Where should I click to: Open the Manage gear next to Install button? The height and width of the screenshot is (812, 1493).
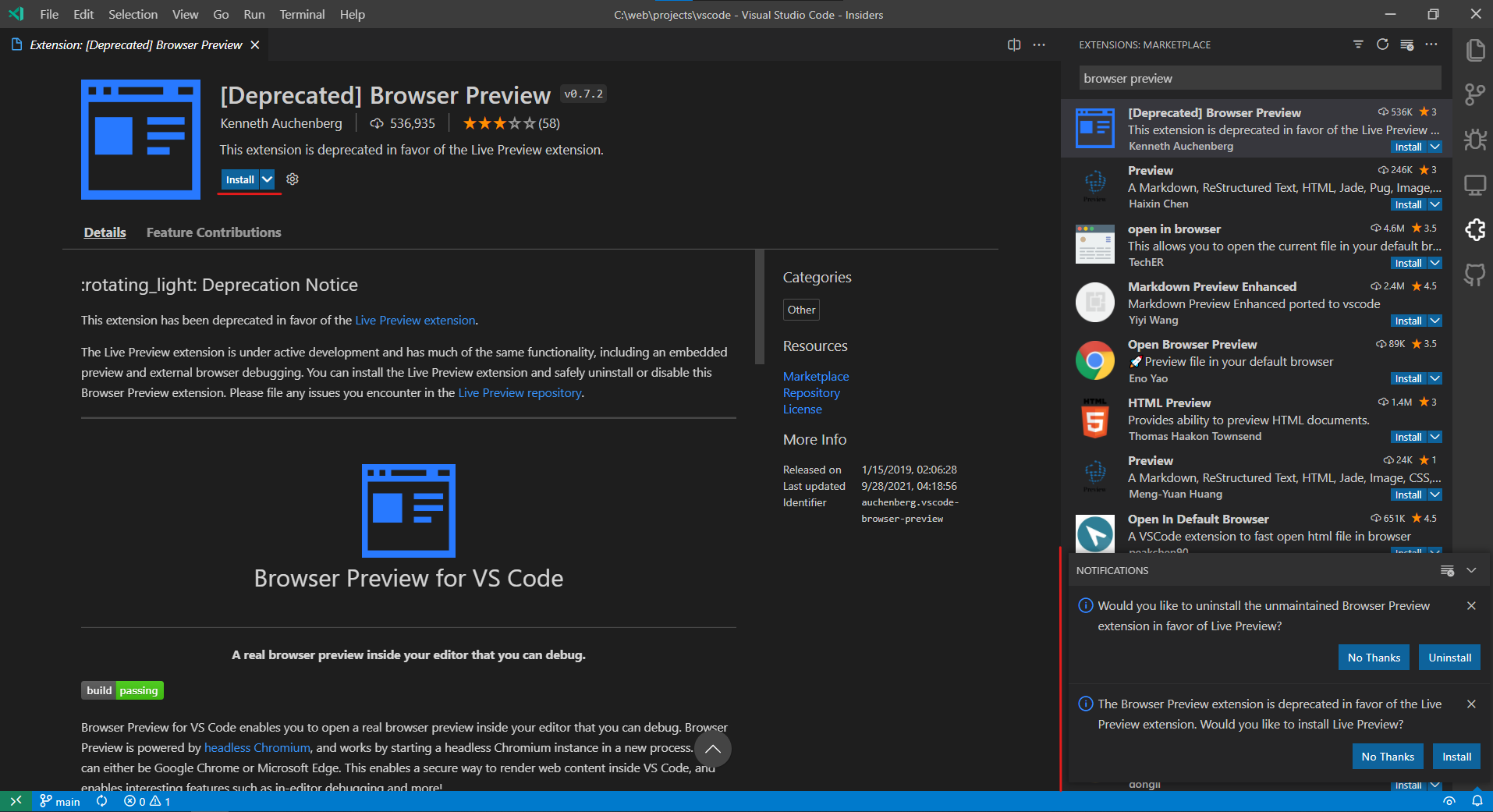pos(292,179)
